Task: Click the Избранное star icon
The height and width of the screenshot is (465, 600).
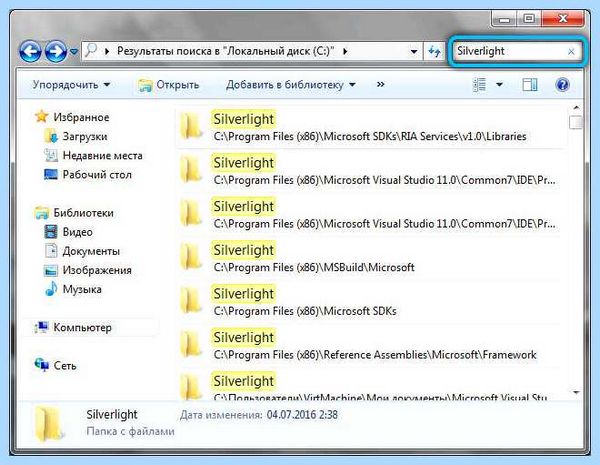Action: (x=41, y=116)
